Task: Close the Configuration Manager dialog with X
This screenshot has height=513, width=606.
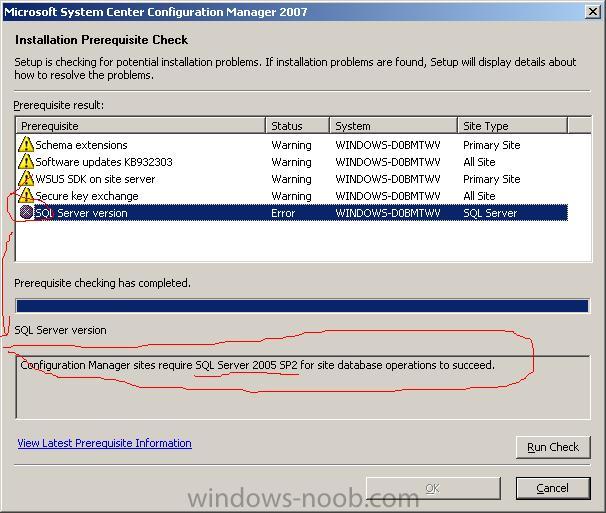Action: click(592, 12)
